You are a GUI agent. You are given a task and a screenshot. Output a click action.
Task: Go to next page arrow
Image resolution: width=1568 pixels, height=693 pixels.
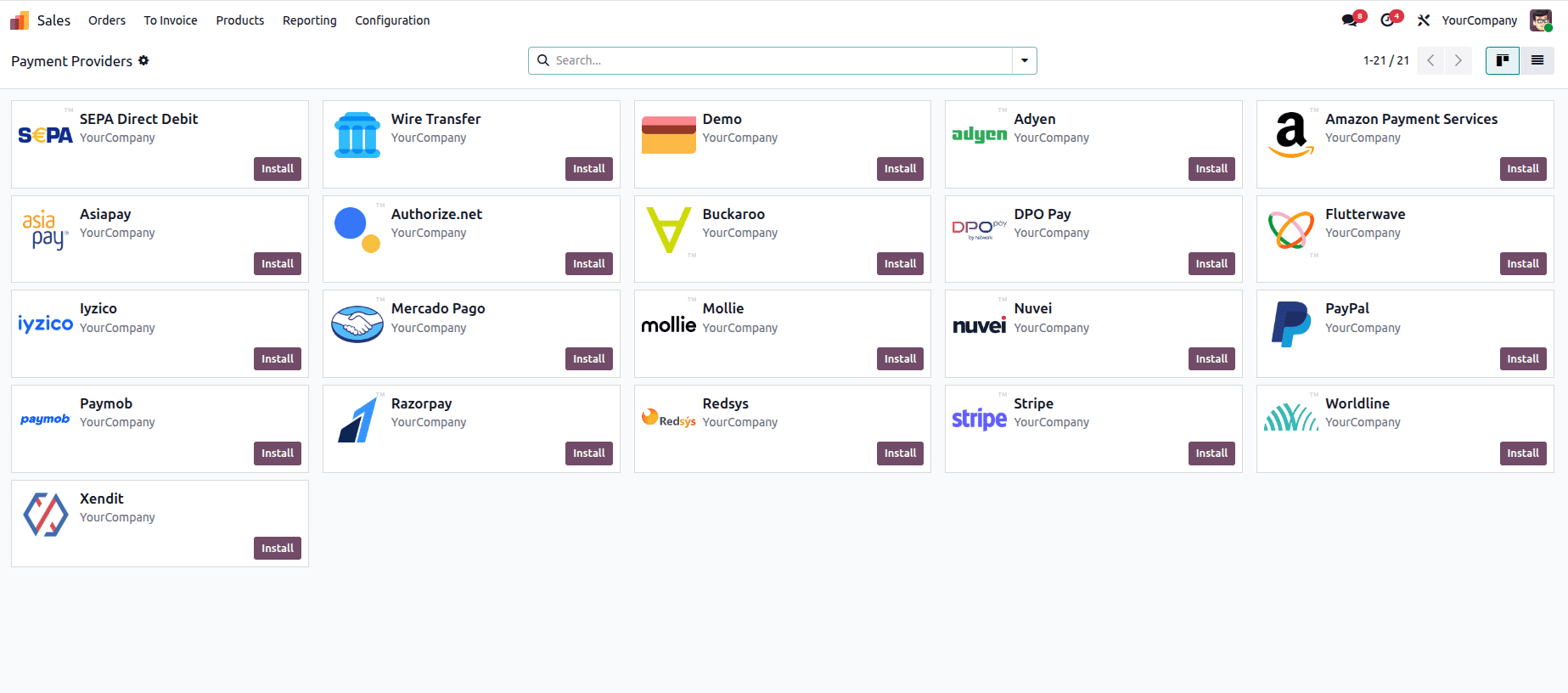(1458, 60)
